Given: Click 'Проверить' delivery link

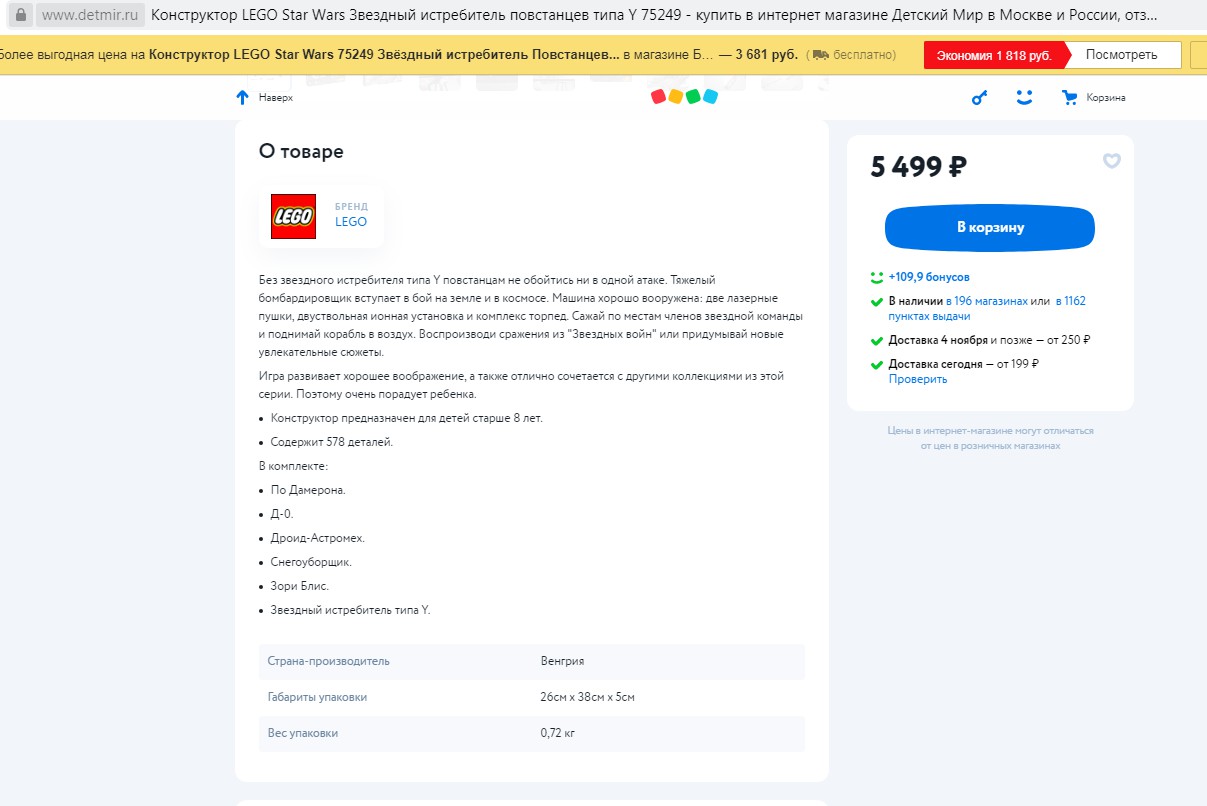Looking at the screenshot, I should (x=917, y=379).
